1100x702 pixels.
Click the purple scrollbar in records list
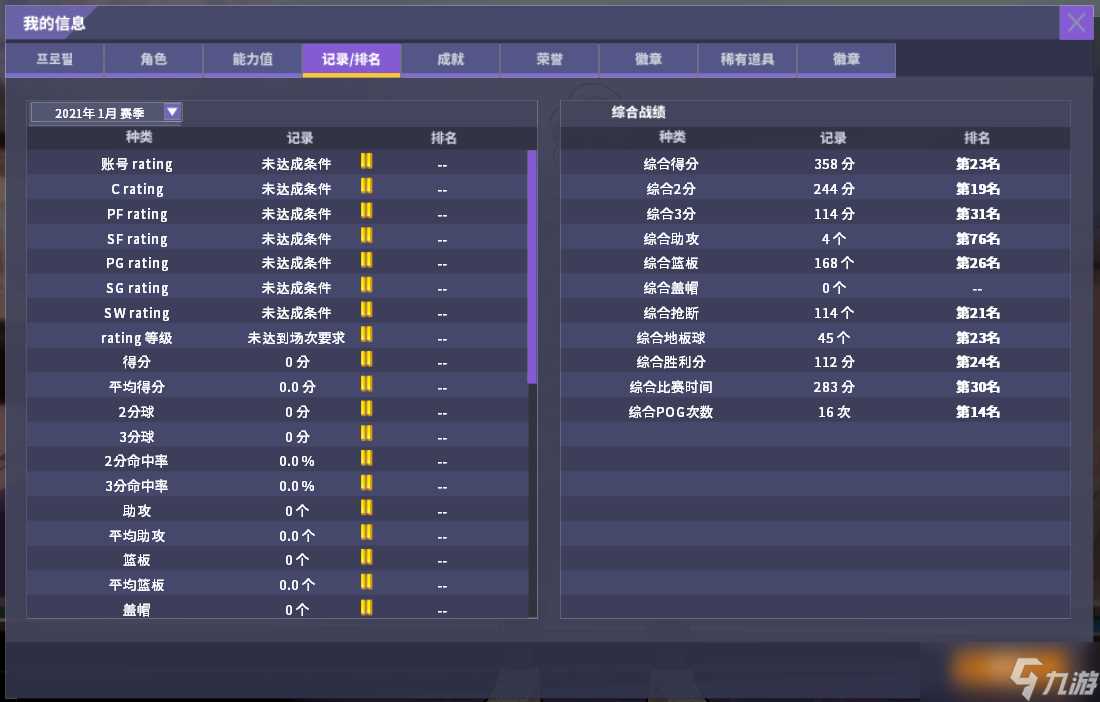(x=532, y=267)
